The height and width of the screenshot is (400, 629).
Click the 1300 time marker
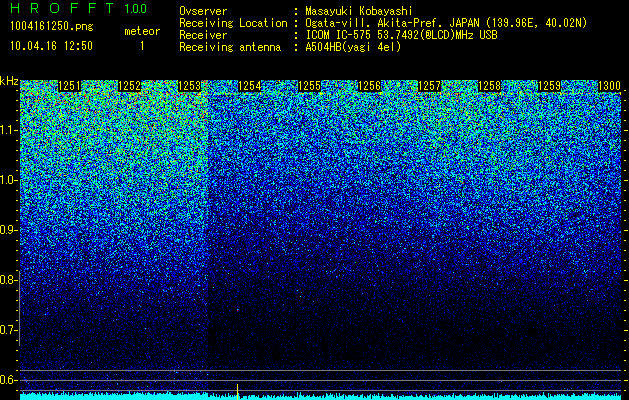click(609, 86)
